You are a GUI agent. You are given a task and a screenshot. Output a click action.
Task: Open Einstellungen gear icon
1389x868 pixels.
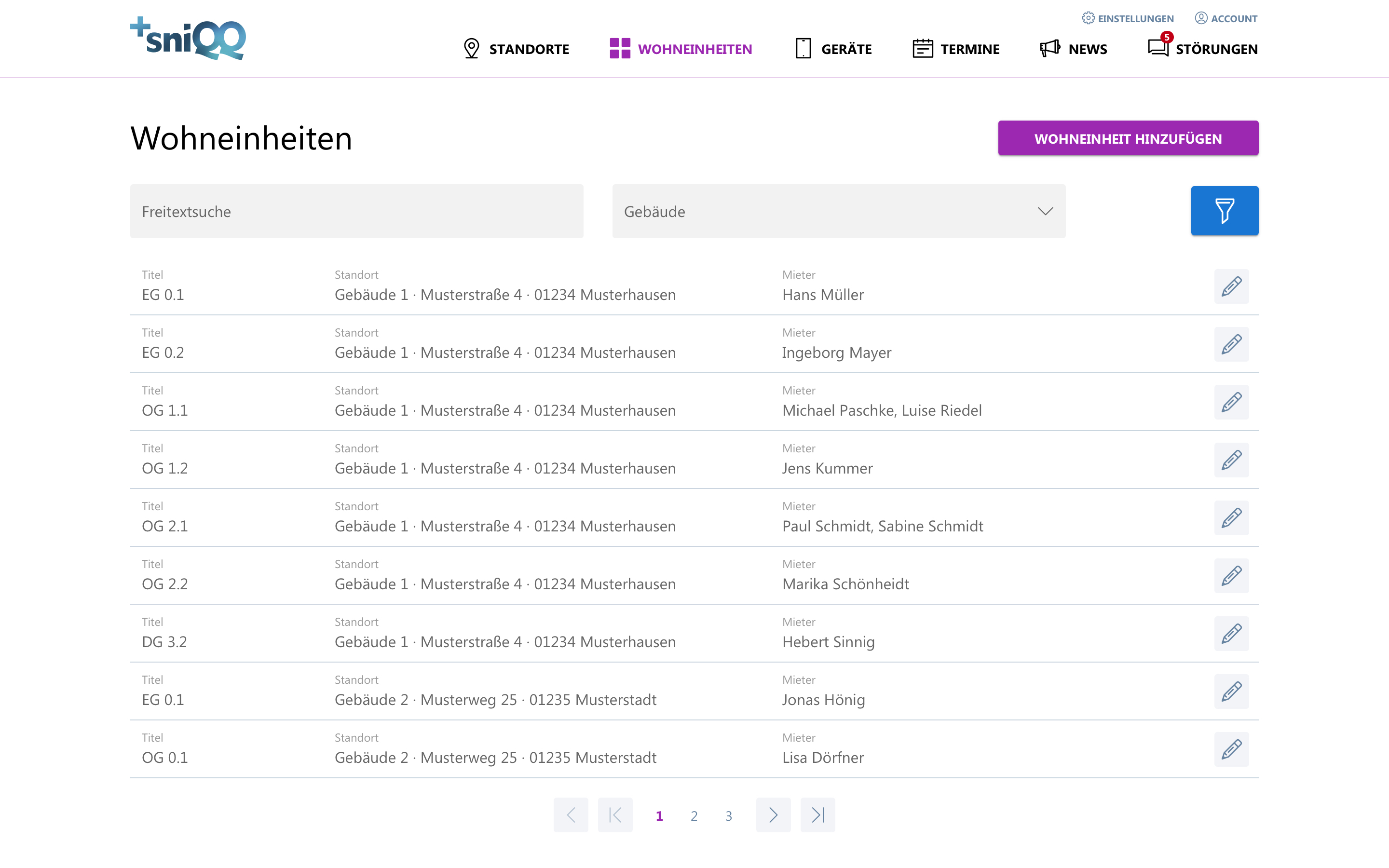1088,18
